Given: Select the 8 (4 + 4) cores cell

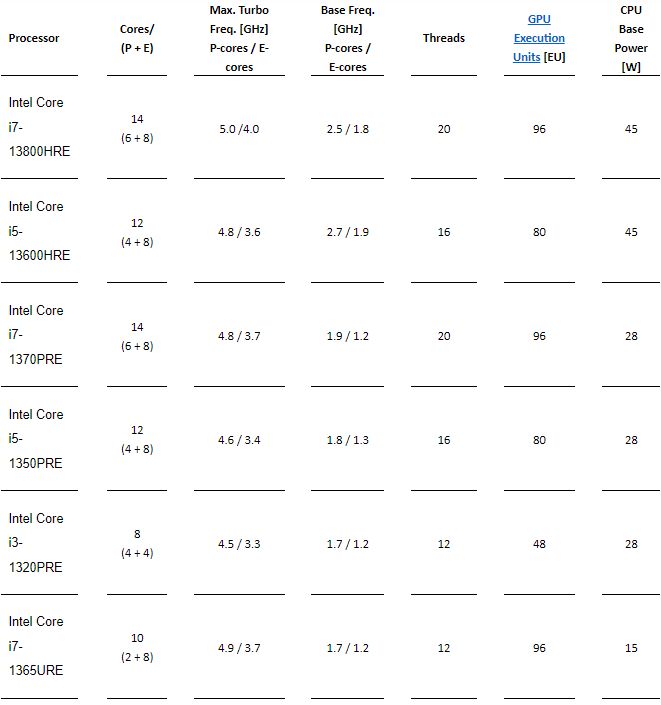Looking at the screenshot, I should click(x=137, y=543).
